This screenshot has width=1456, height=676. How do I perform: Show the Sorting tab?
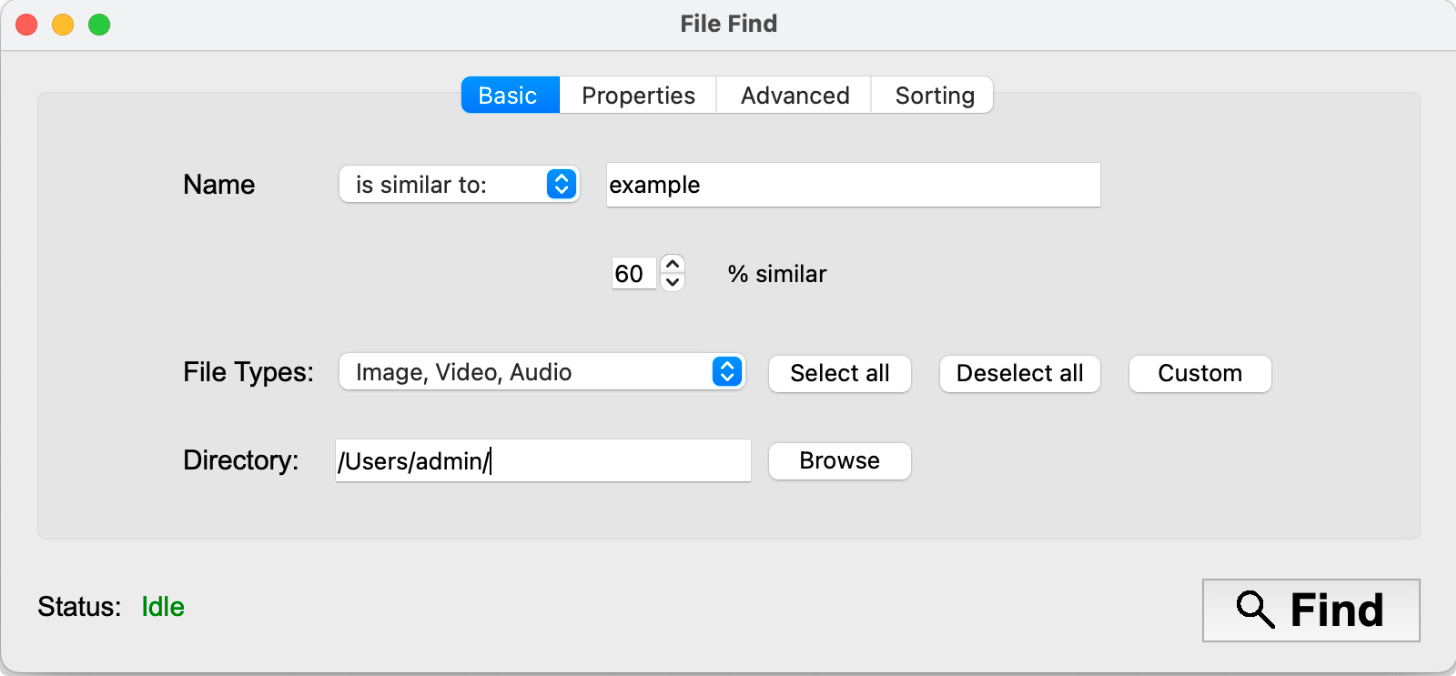[934, 96]
